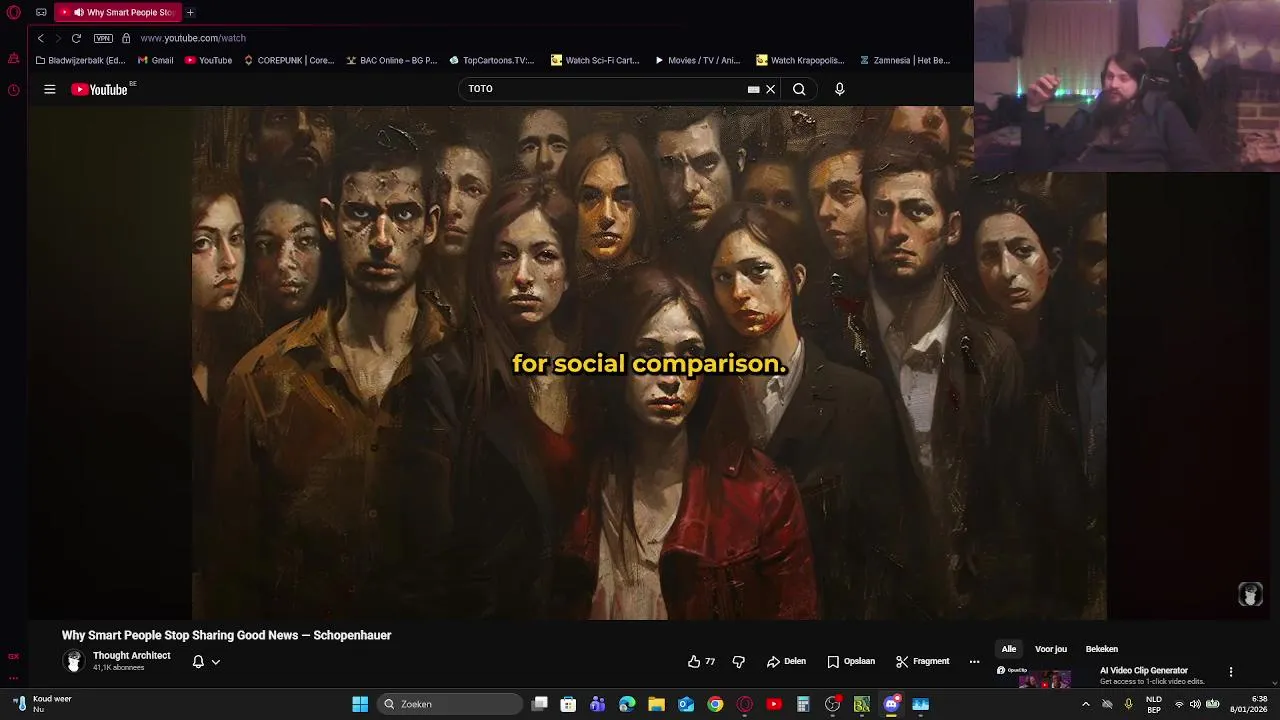Viewport: 1280px width, 720px height.
Task: Open Windows Start menu
Action: (360, 704)
